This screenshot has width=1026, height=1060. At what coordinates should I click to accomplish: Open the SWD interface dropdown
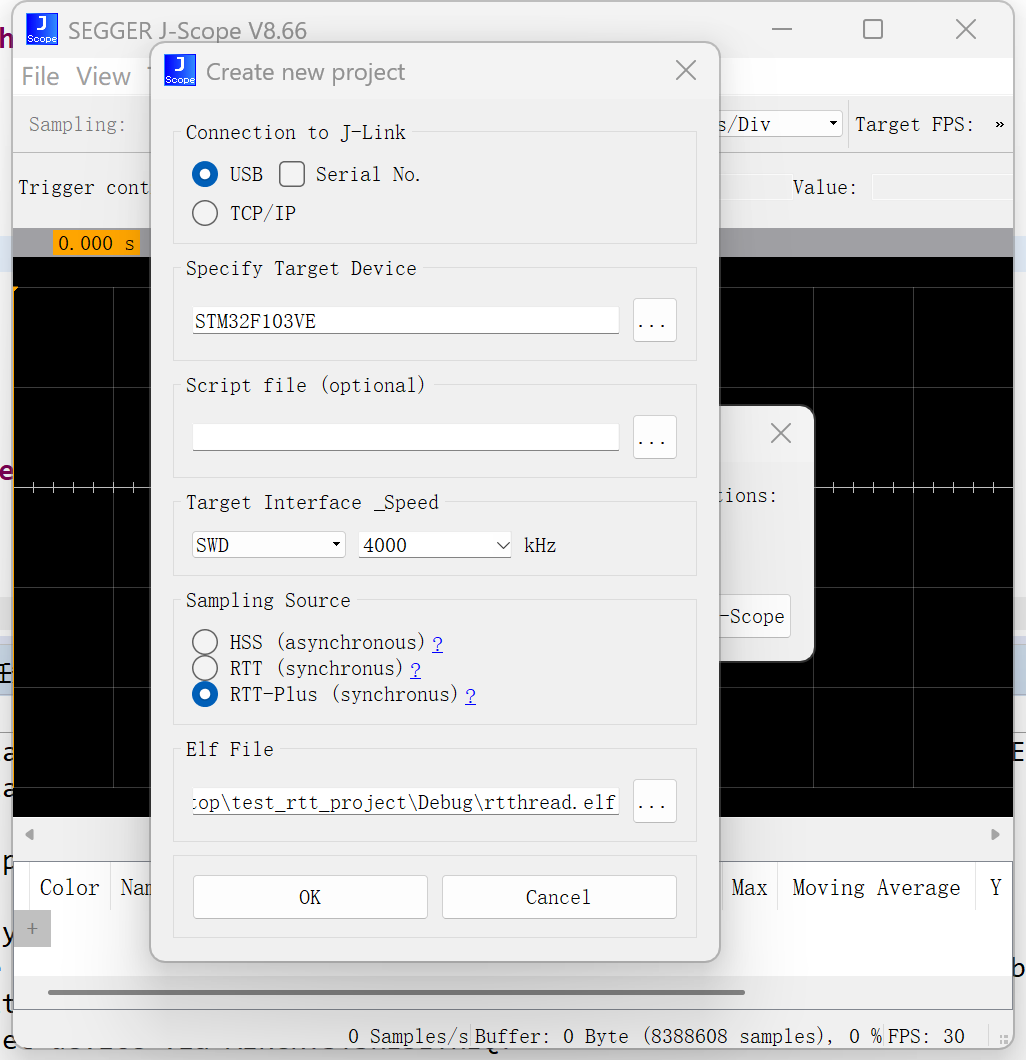point(269,545)
